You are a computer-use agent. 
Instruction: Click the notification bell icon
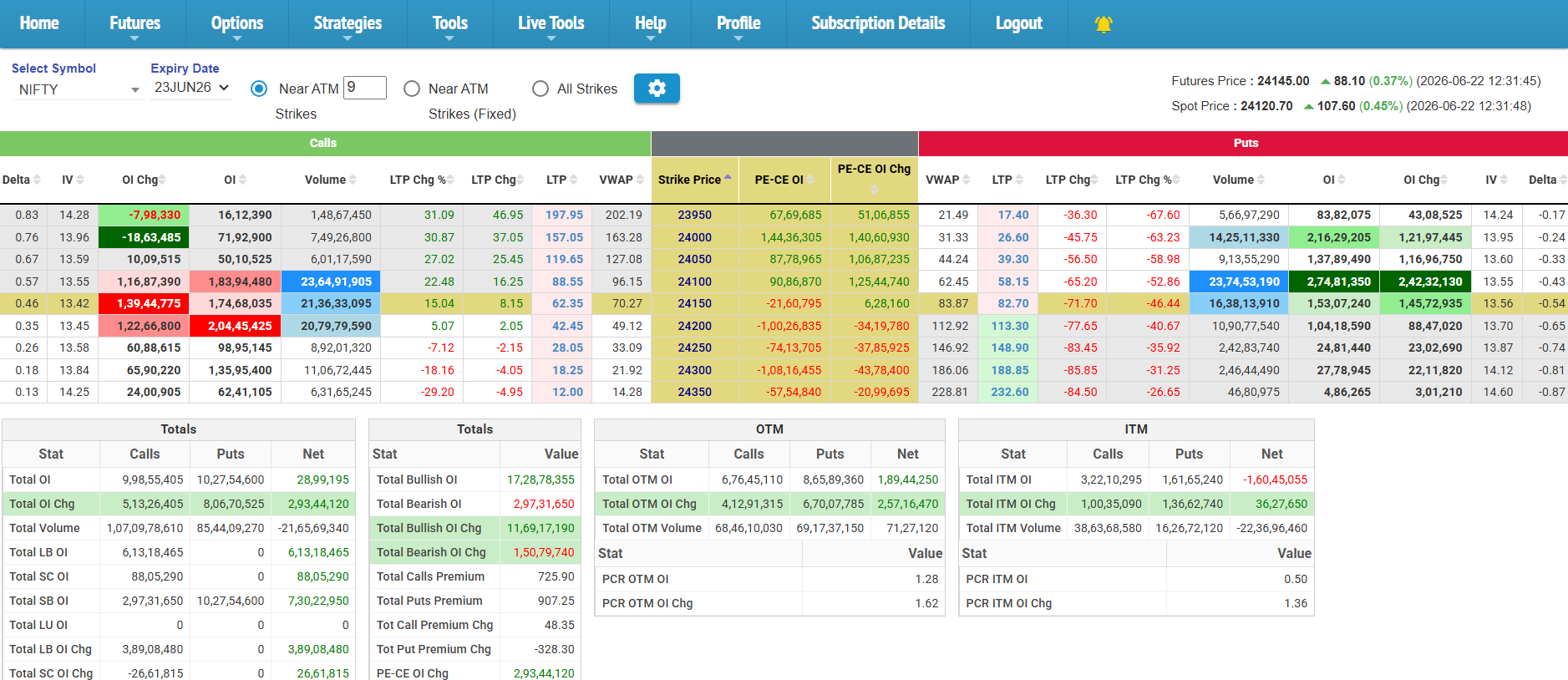point(1104,24)
